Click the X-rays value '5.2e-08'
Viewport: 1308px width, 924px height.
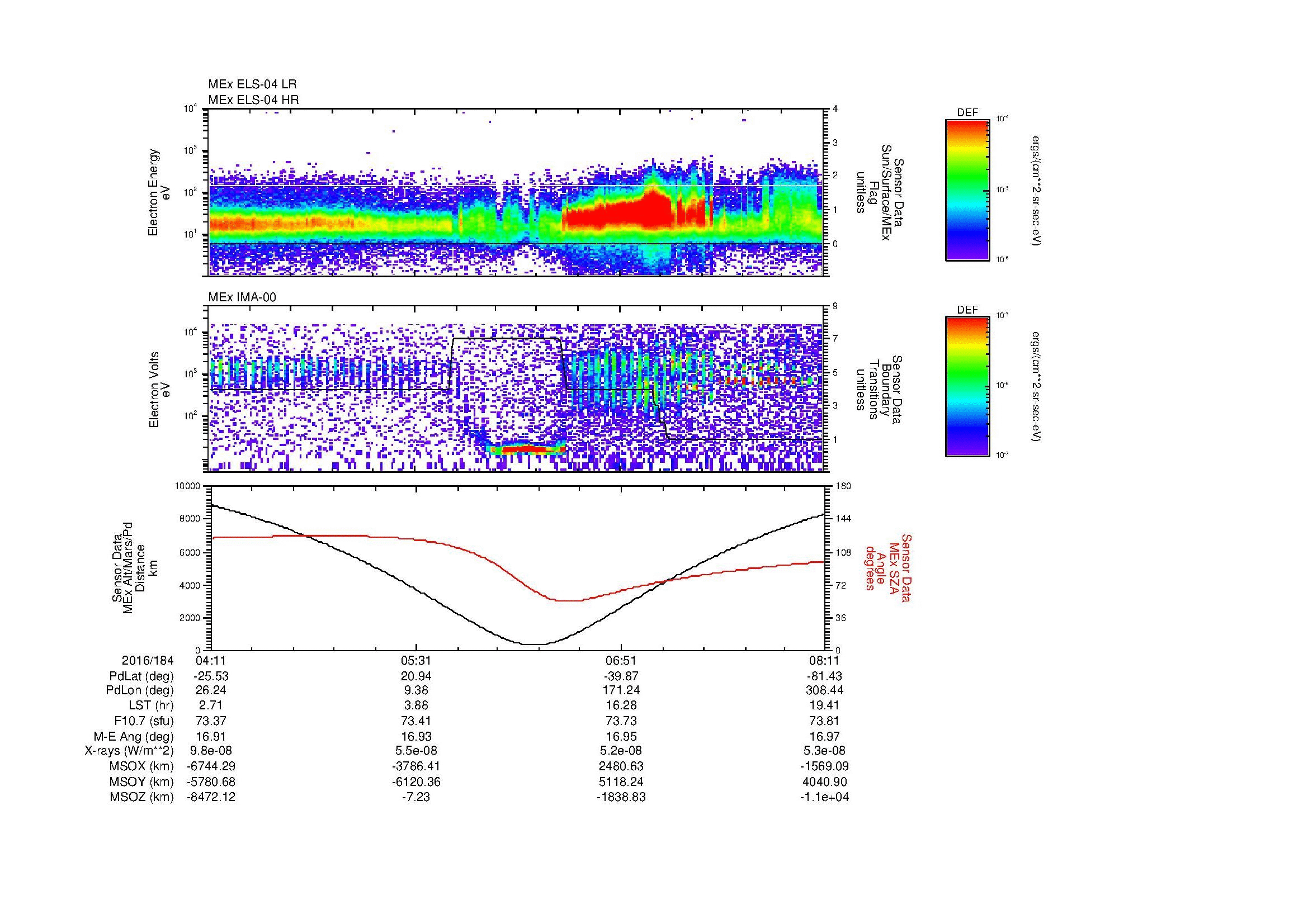click(621, 751)
